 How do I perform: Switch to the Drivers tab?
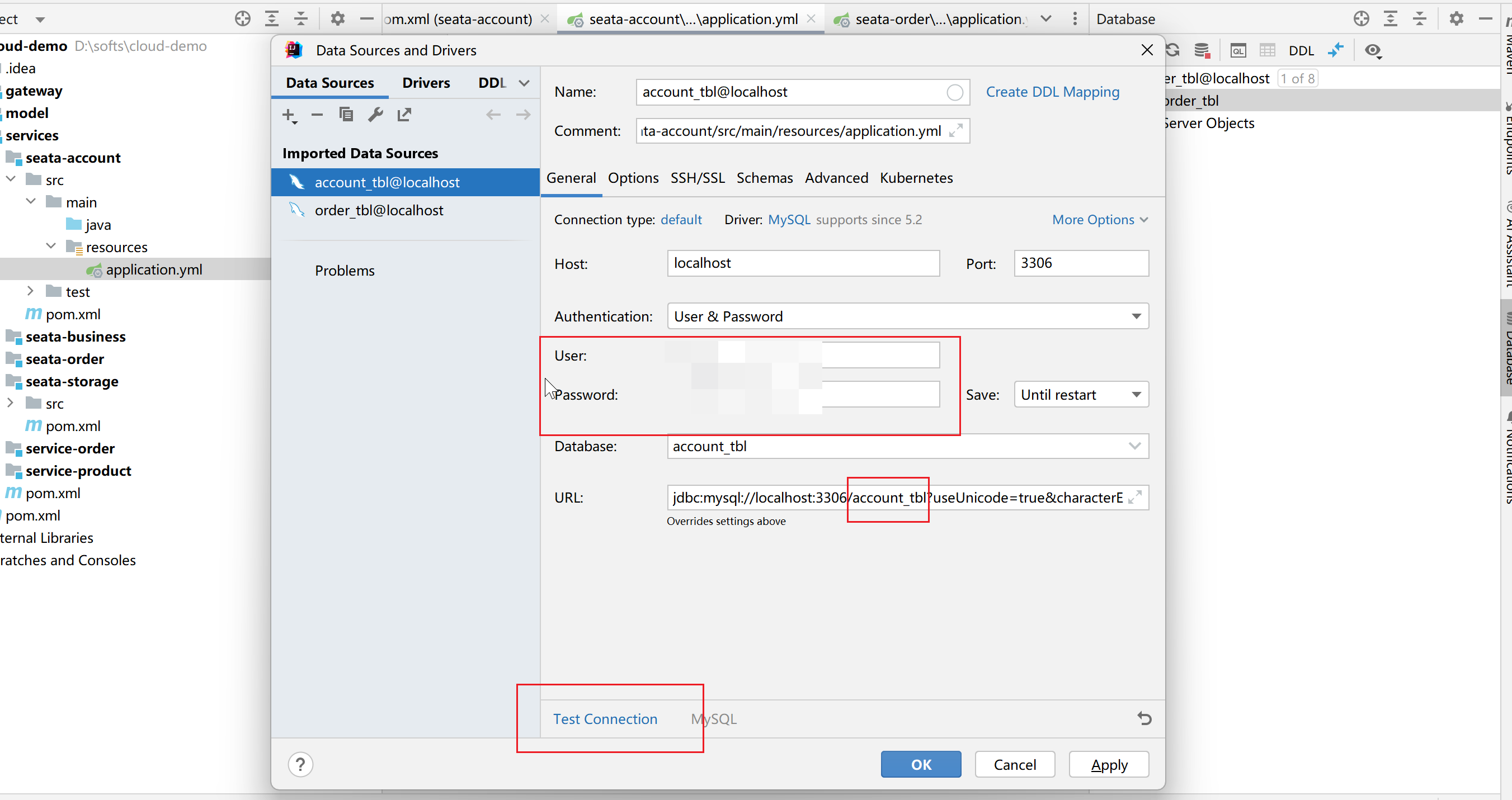click(x=426, y=83)
